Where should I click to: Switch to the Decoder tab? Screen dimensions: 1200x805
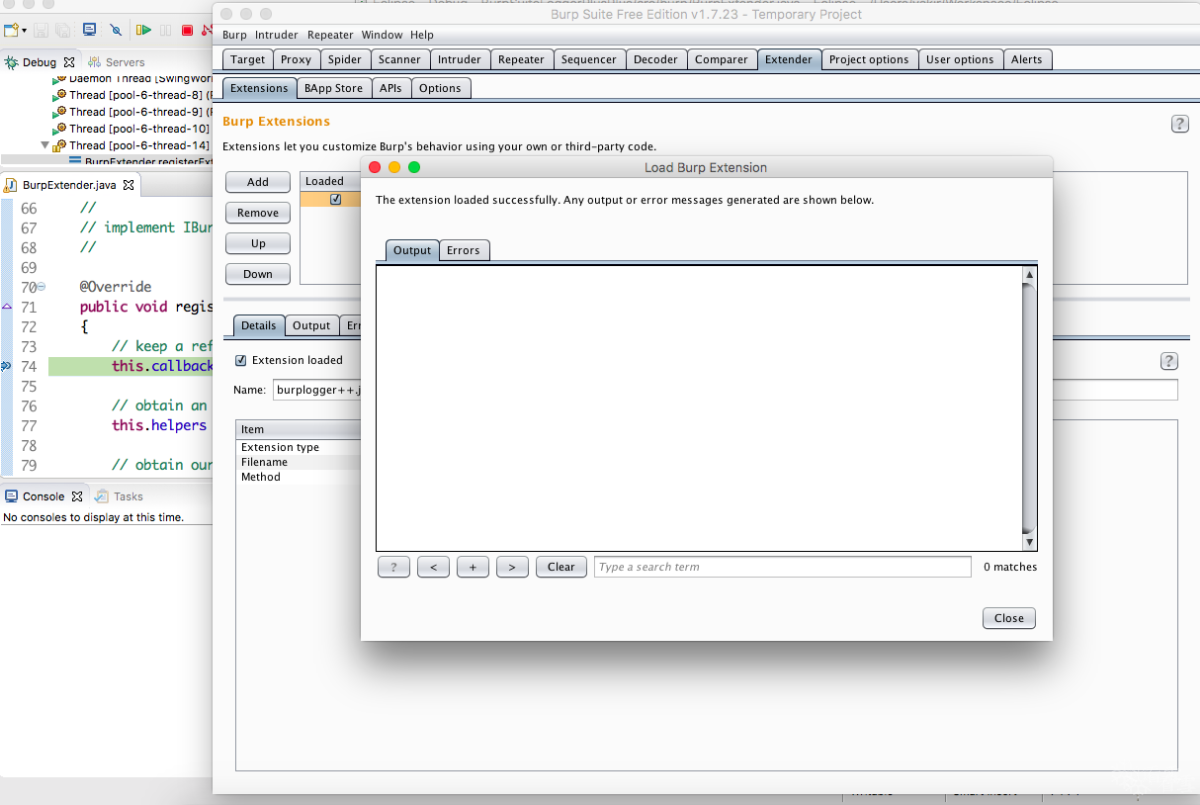656,60
